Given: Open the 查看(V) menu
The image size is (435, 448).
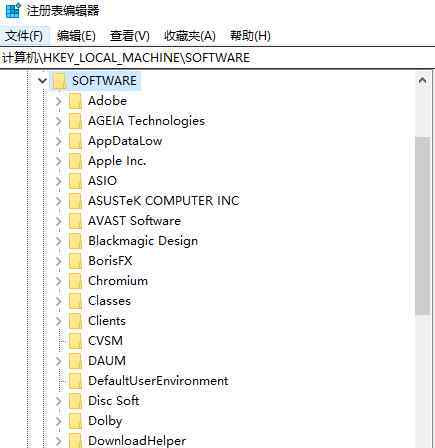Looking at the screenshot, I should [x=130, y=36].
